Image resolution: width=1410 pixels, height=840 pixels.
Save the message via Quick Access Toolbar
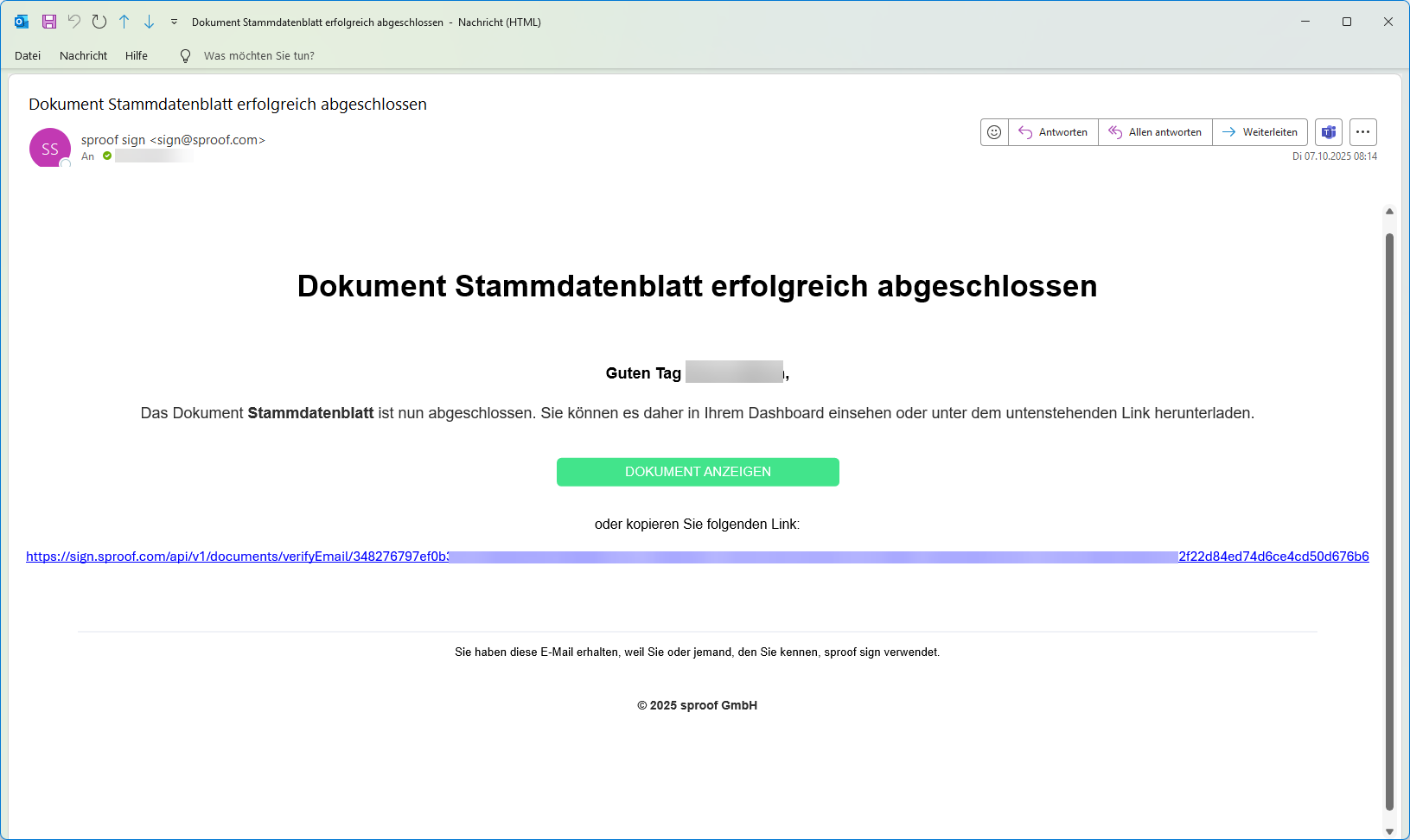click(49, 22)
